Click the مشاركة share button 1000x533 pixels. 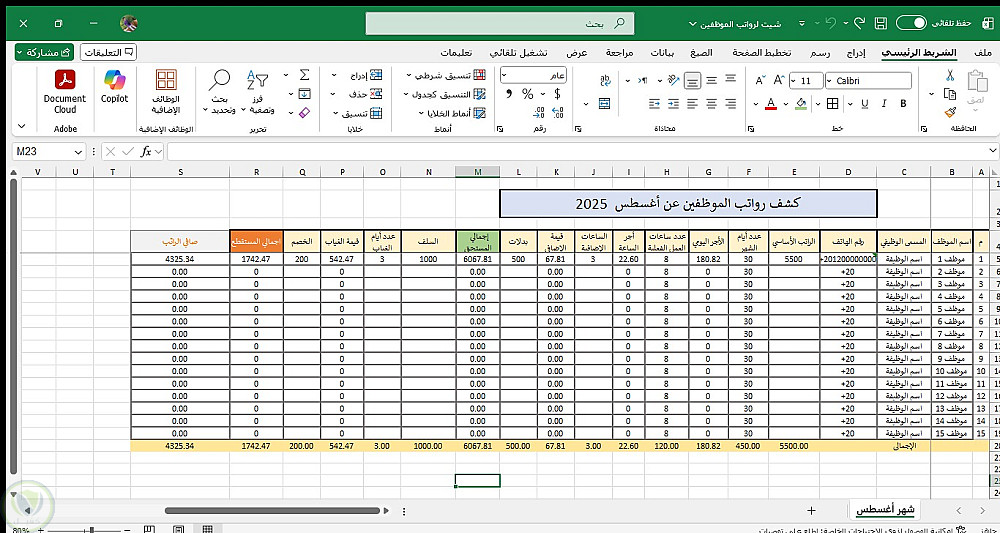pos(45,52)
